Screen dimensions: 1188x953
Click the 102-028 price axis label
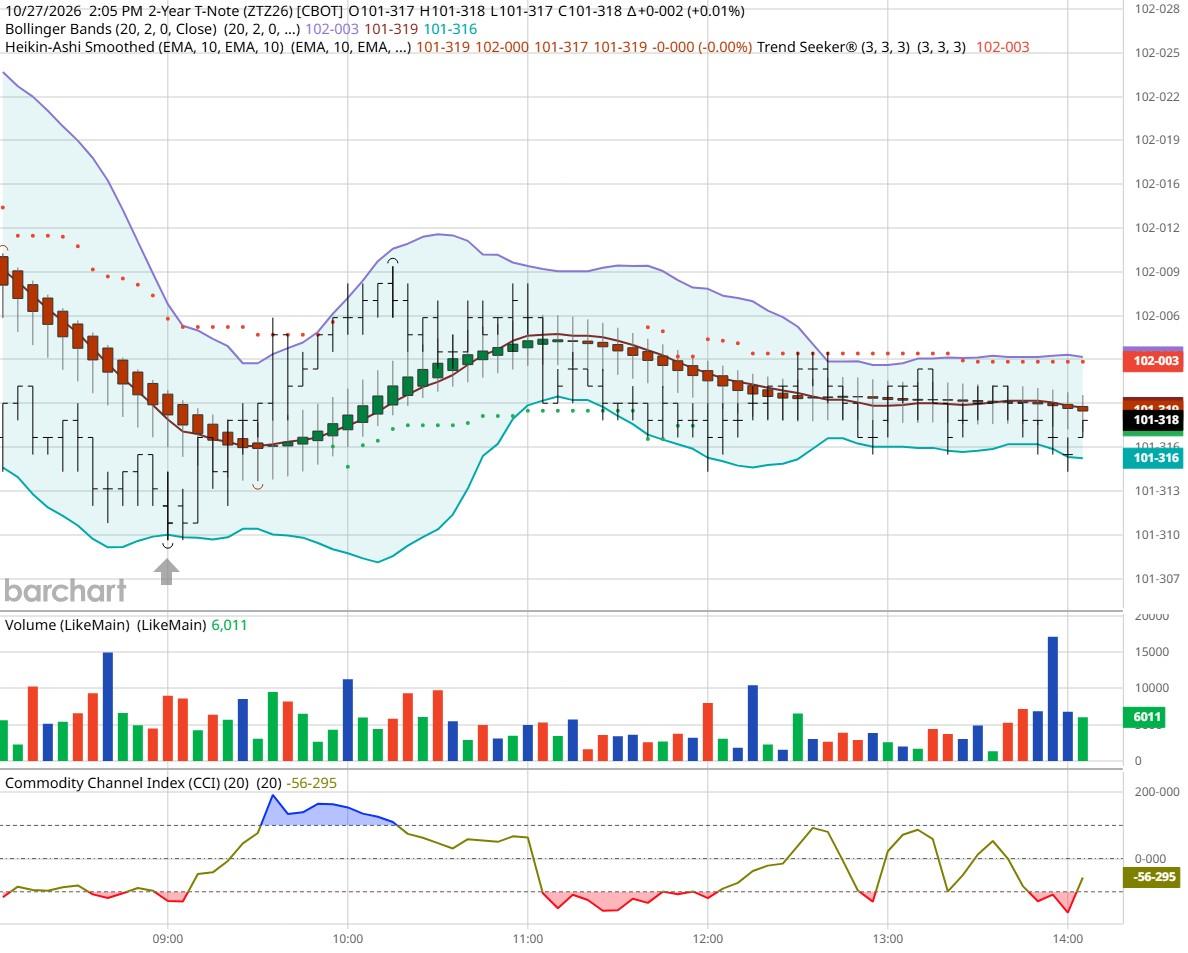[x=1157, y=9]
